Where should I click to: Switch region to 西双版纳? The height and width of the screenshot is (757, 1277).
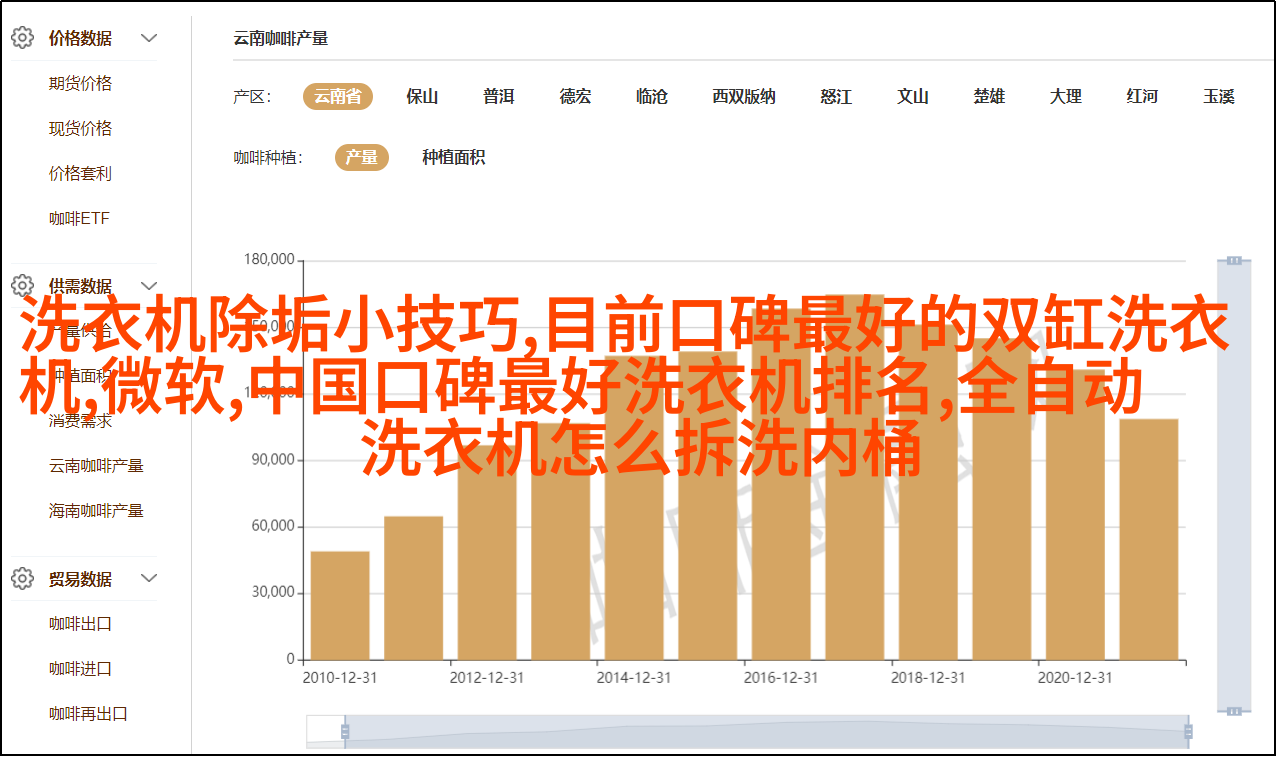(744, 97)
